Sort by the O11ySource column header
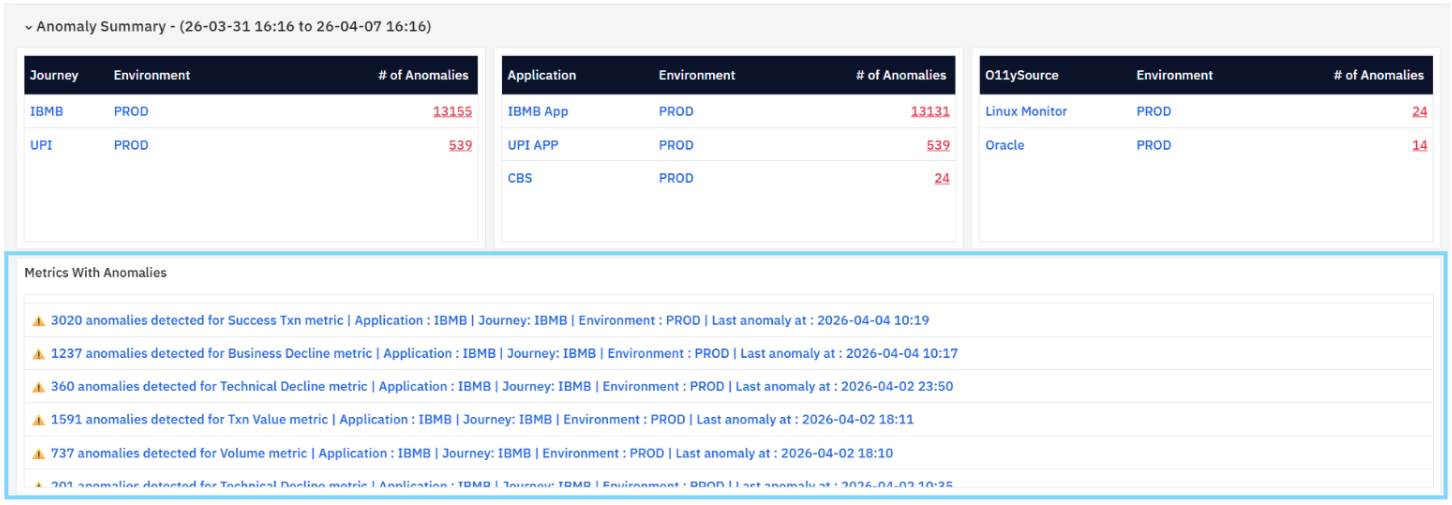Viewport: 1452px width, 505px height. (x=1022, y=75)
